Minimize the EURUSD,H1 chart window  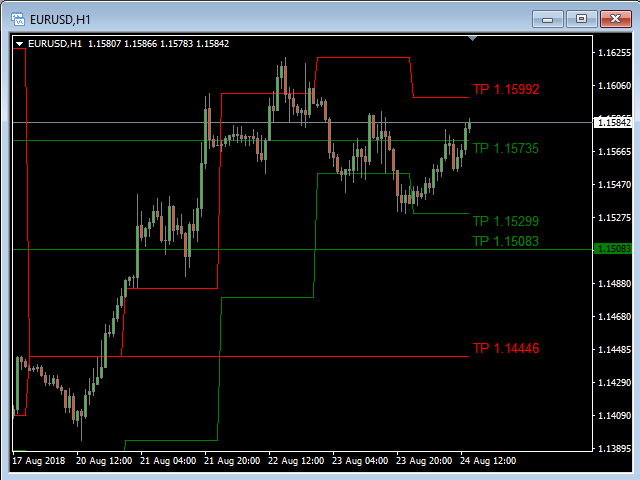coord(547,17)
